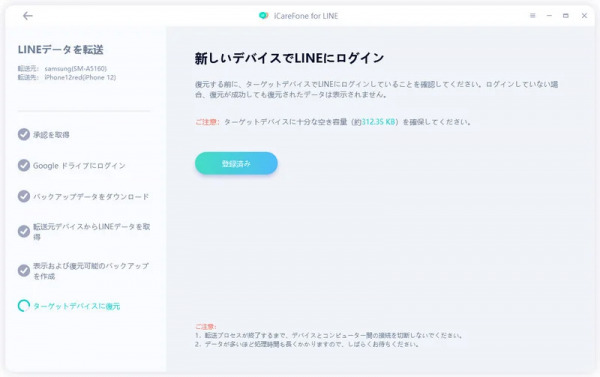This screenshot has width=600, height=377.
Task: Close the iCareFone for LINE window
Action: (584, 16)
